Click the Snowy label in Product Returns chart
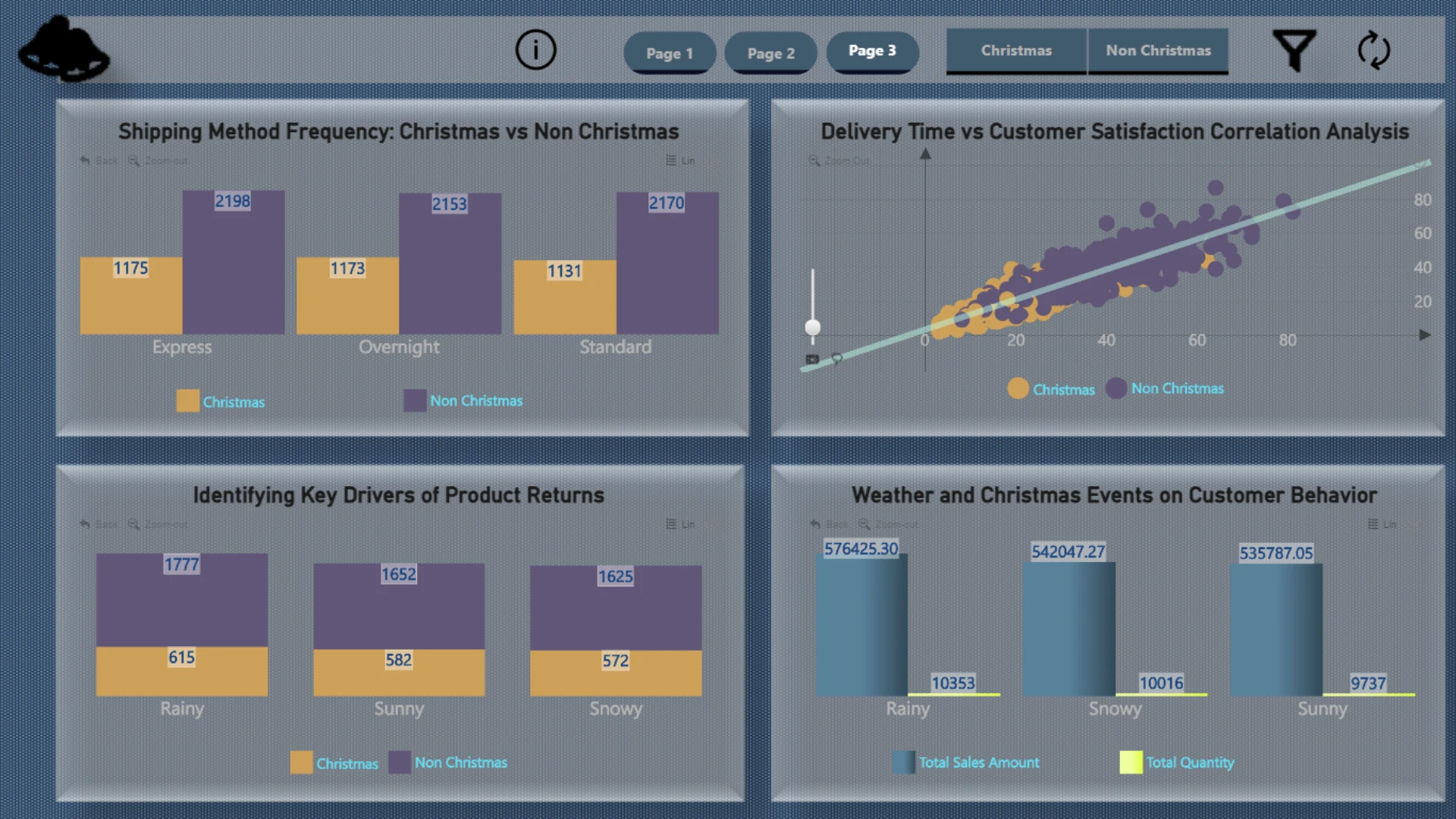 (x=616, y=709)
